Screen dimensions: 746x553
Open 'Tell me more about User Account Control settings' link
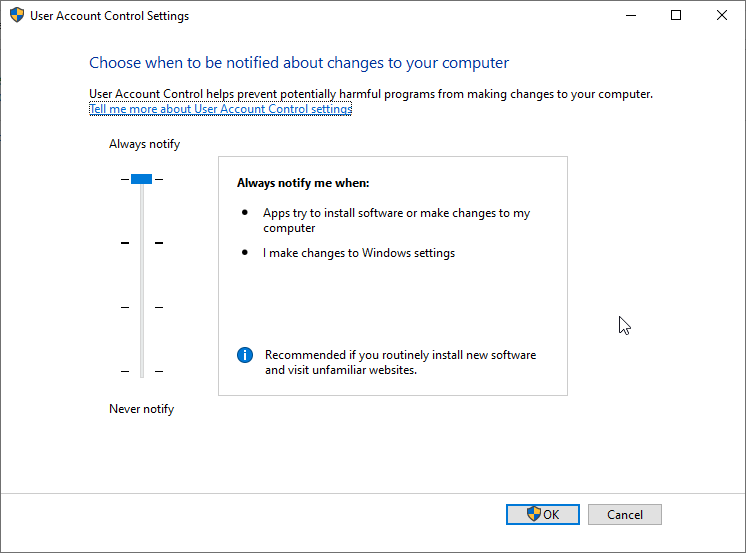(220, 109)
